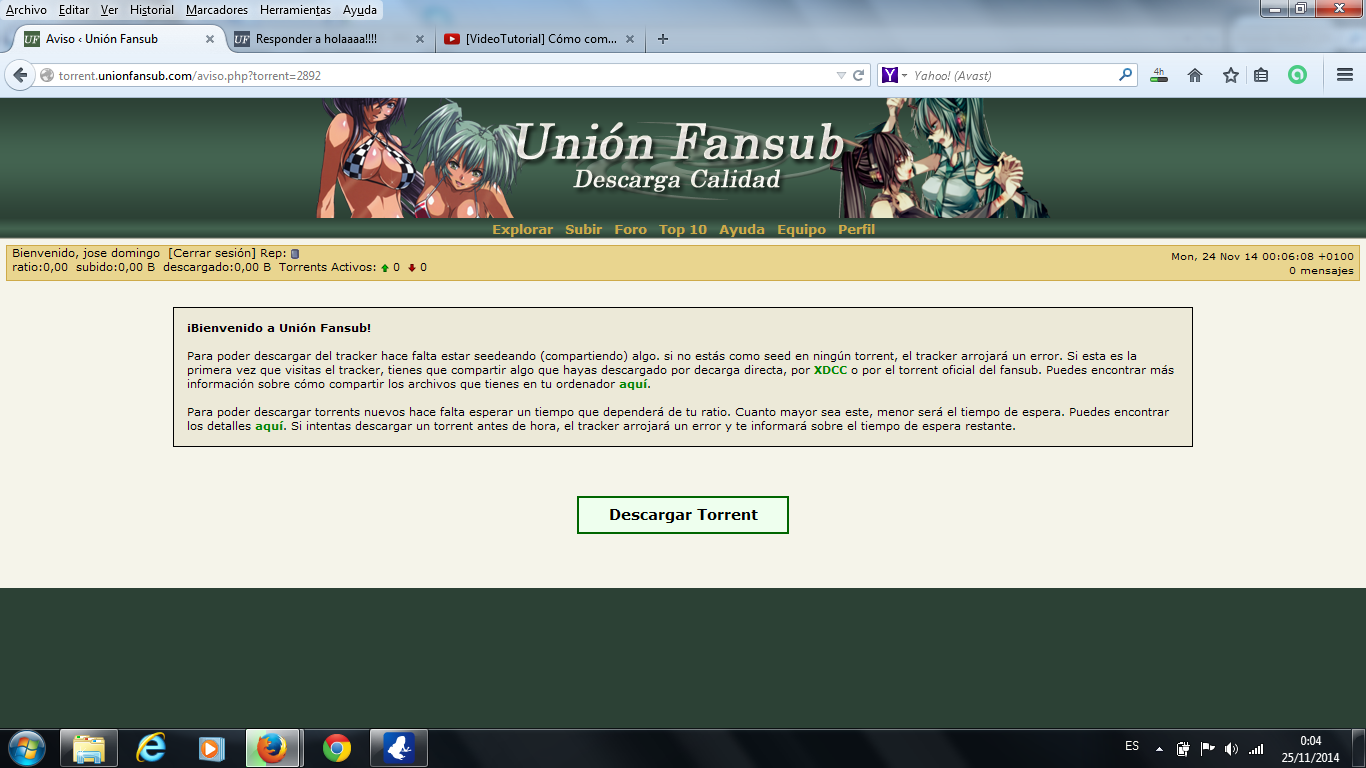
Task: Bookmark this page with star icon
Action: [1231, 75]
